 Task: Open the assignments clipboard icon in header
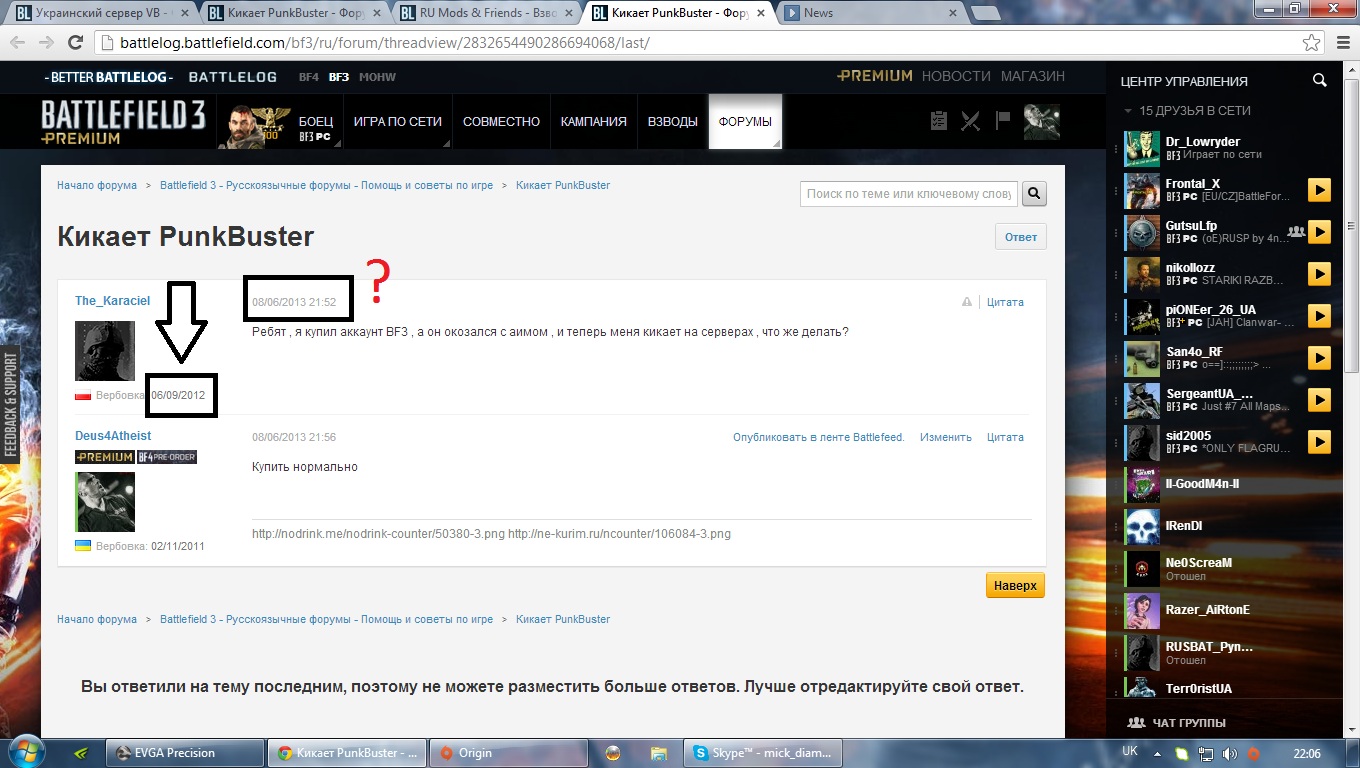tap(938, 121)
